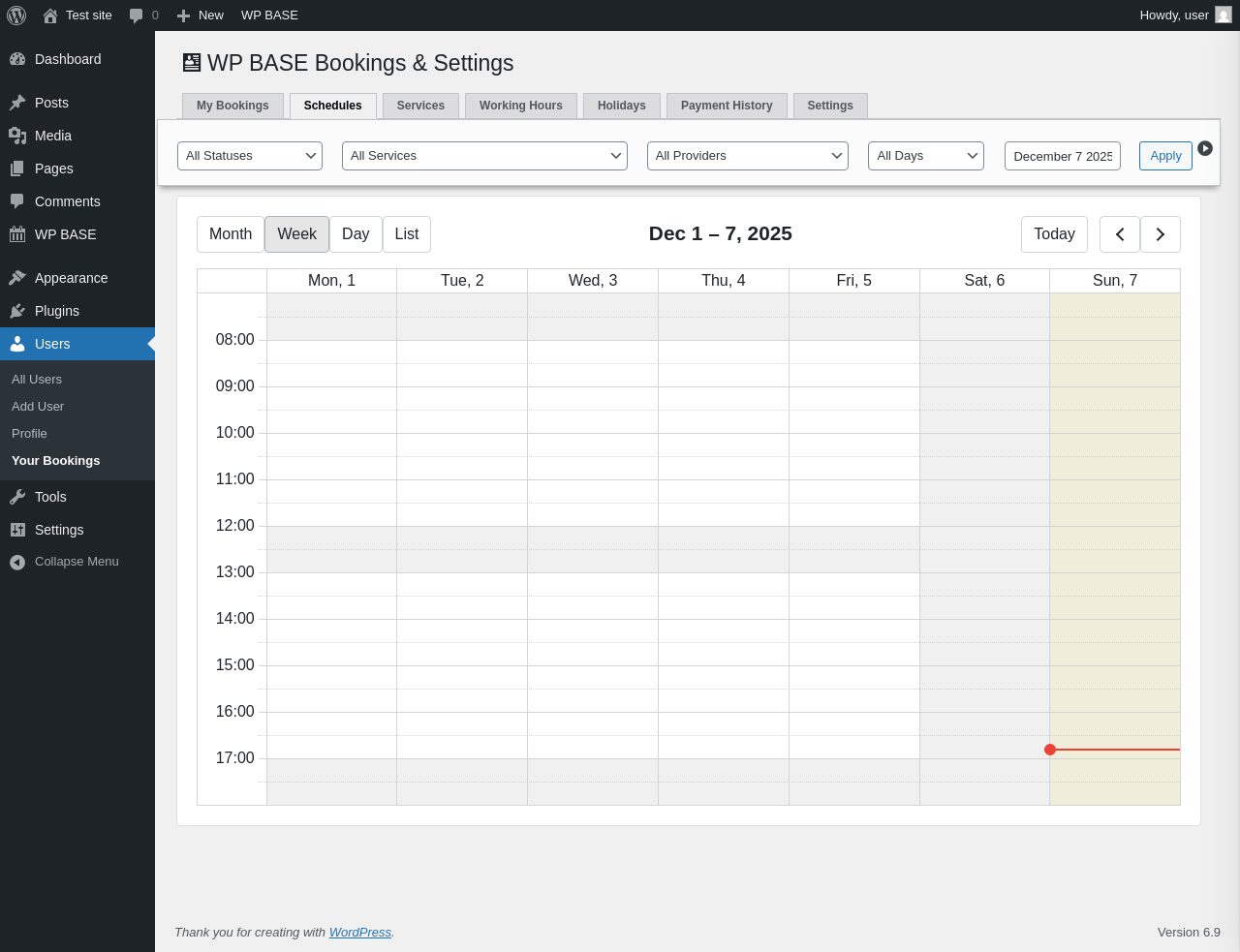The width and height of the screenshot is (1240, 952).
Task: Open Profile submenu item
Action: 29,434
